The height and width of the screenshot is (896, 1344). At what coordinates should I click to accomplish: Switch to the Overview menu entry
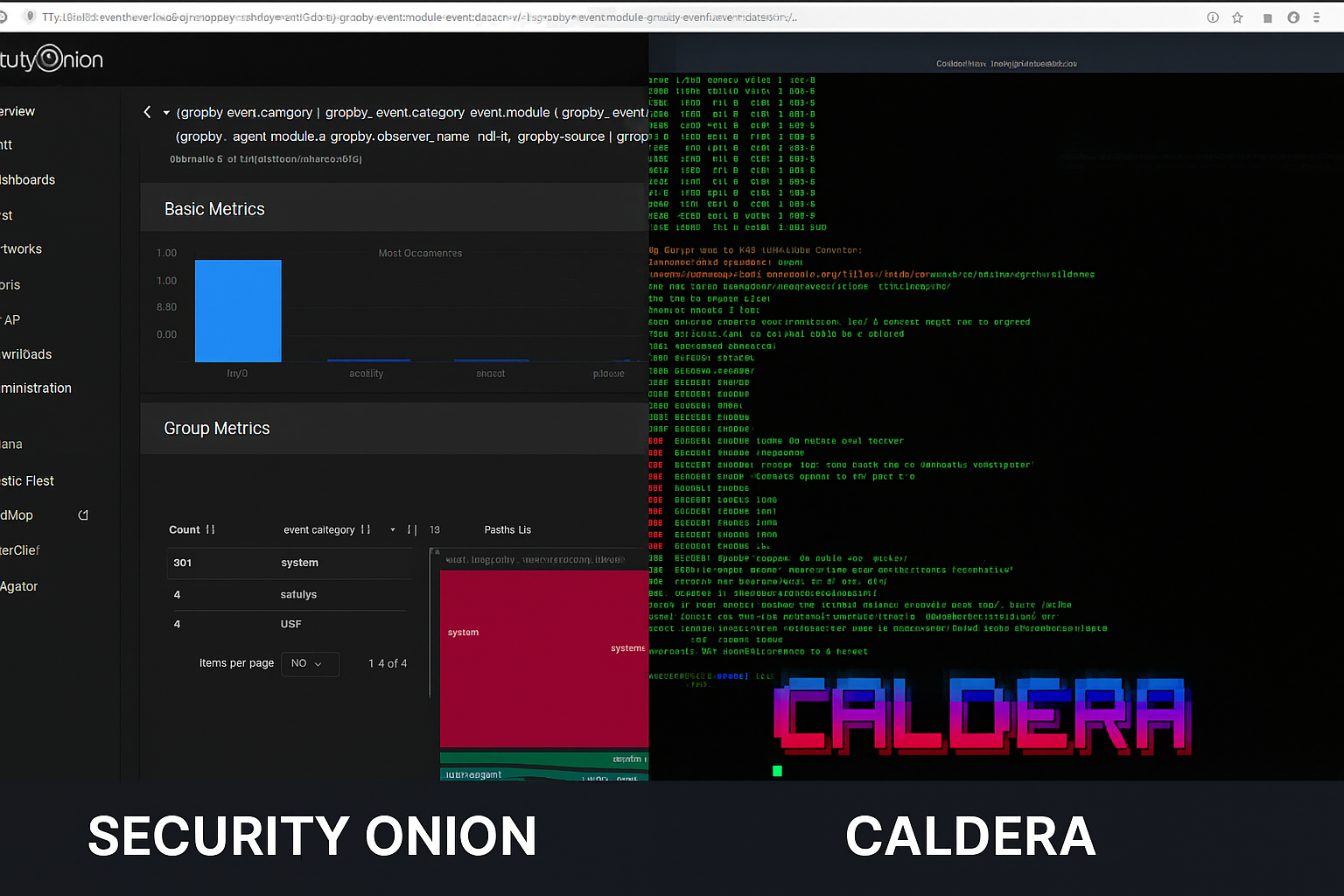[x=17, y=111]
